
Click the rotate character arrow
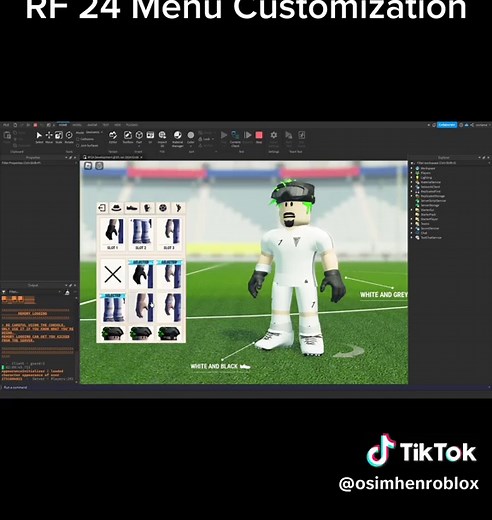pyautogui.click(x=349, y=352)
